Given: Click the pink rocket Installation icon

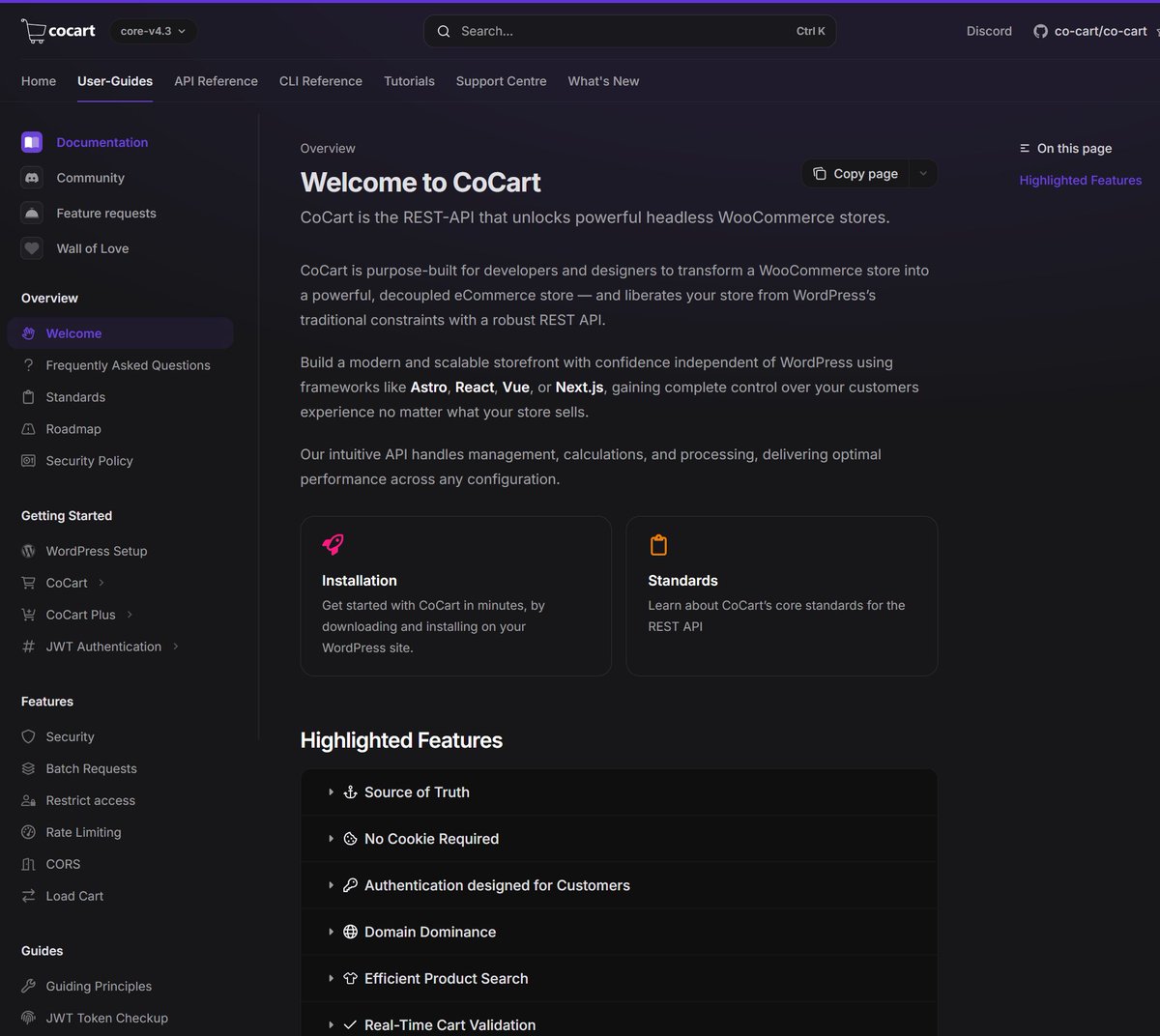Looking at the screenshot, I should 333,545.
